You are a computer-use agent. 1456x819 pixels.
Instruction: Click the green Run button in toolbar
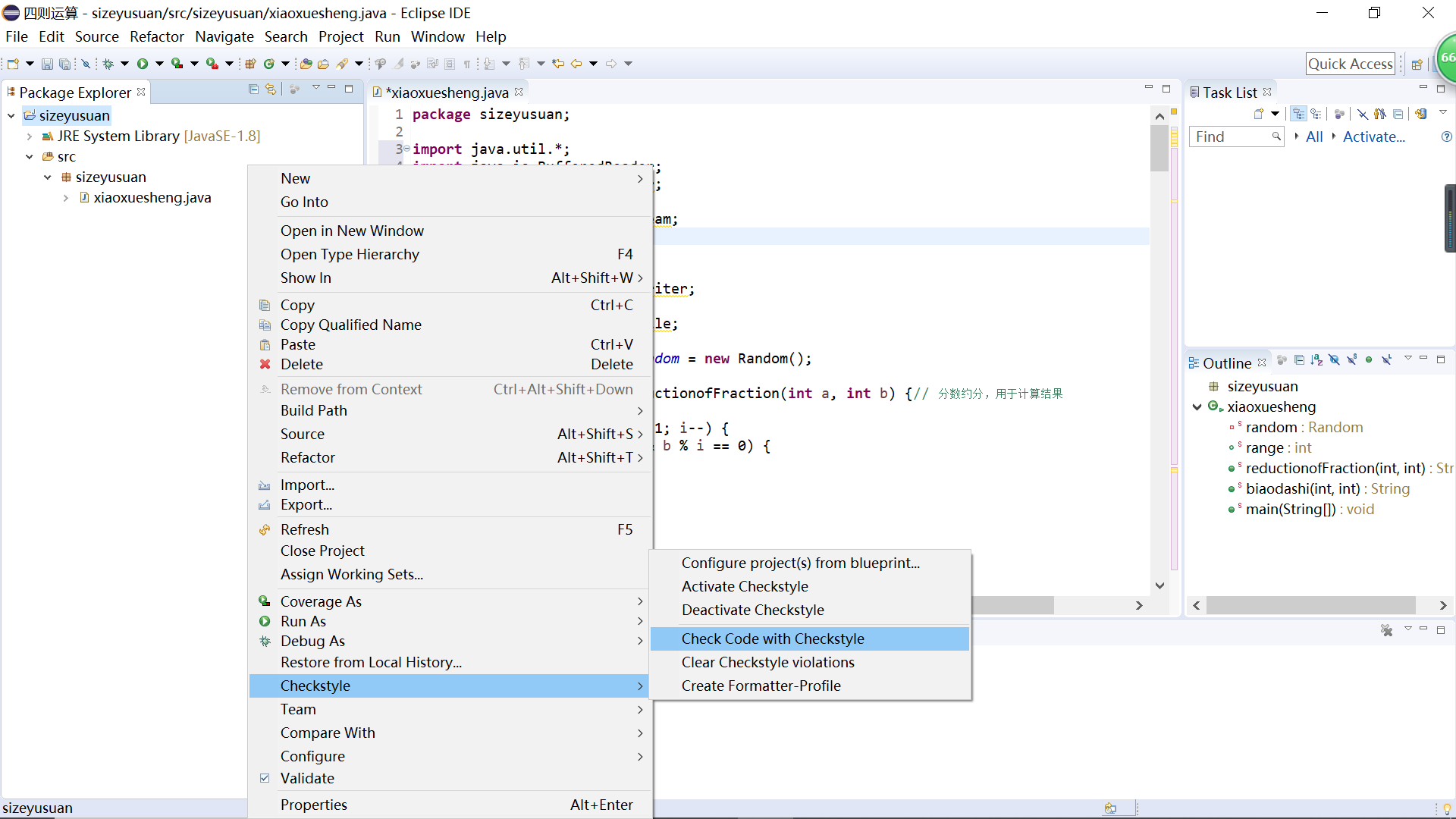(142, 64)
